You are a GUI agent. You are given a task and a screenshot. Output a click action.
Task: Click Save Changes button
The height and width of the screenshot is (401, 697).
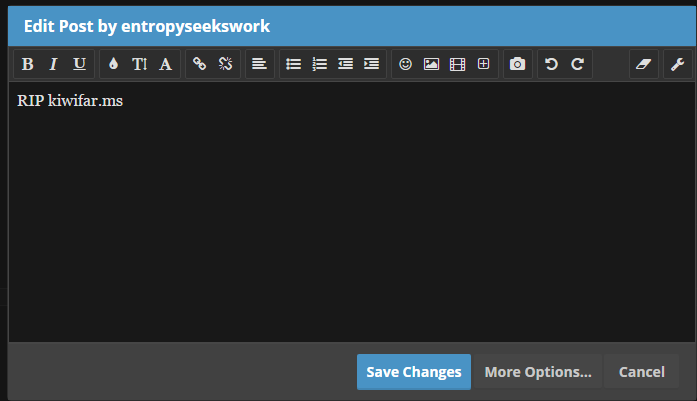pos(414,372)
